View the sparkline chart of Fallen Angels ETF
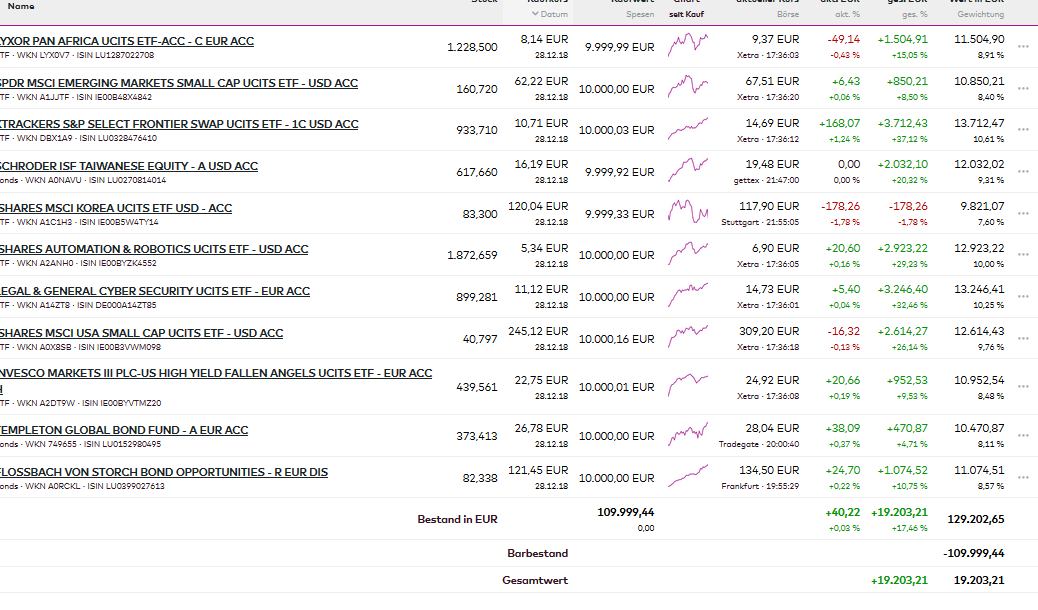Image resolution: width=1038 pixels, height=610 pixels. point(688,385)
